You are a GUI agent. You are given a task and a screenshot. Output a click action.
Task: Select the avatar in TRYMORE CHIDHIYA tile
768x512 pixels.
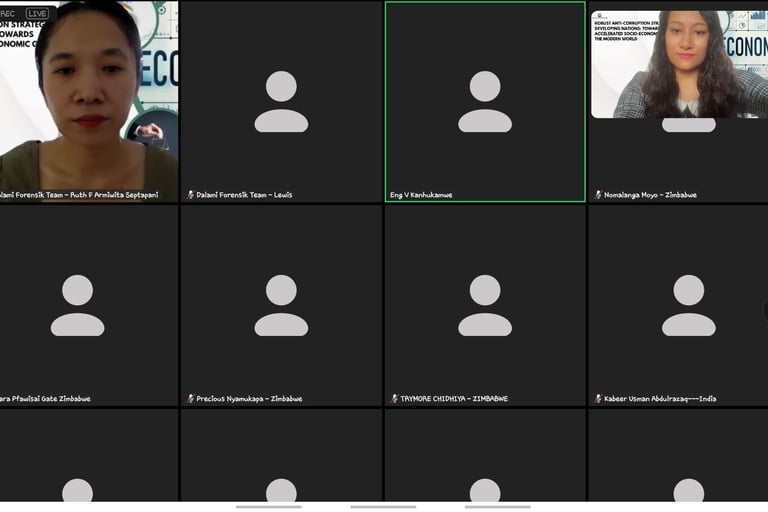click(485, 305)
